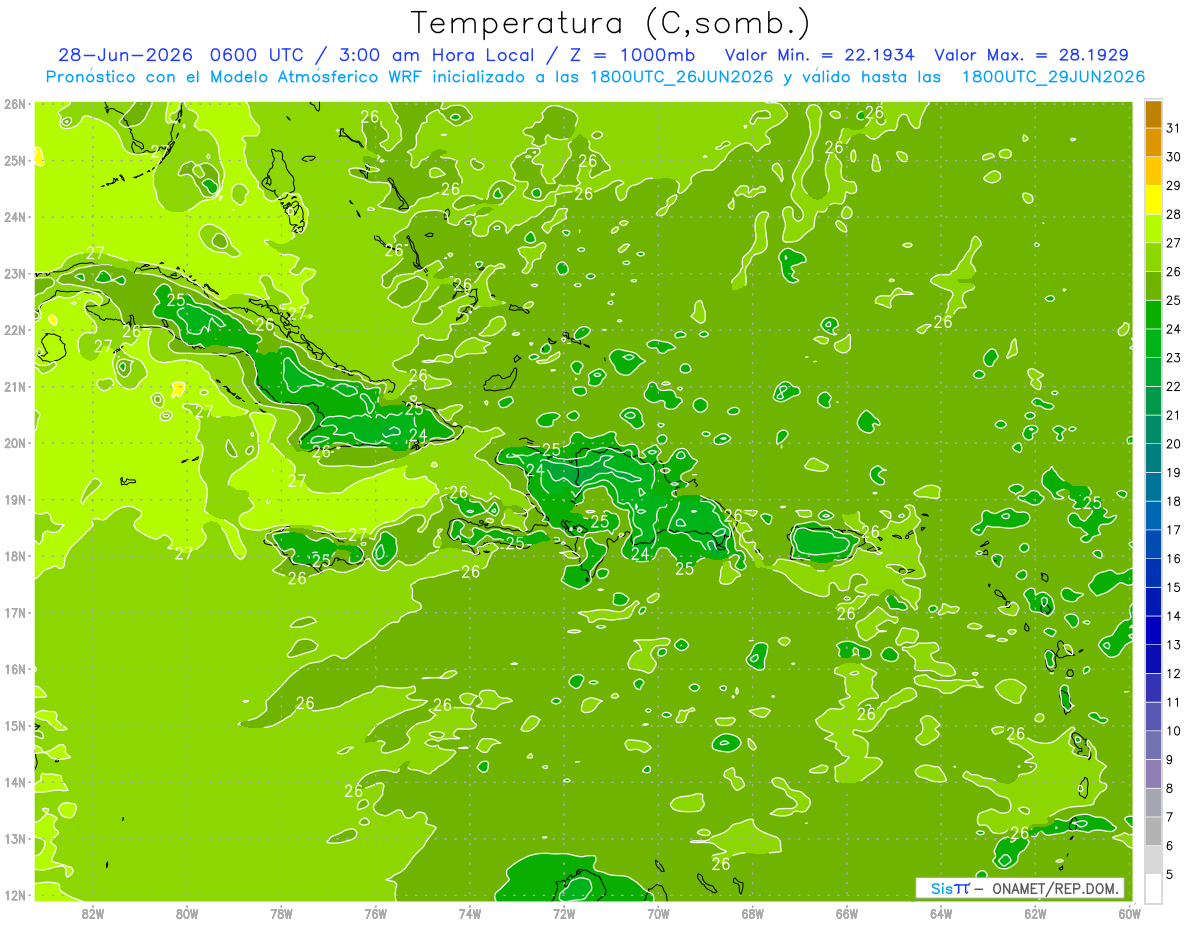Click the 68W longitude axis label

[x=753, y=913]
